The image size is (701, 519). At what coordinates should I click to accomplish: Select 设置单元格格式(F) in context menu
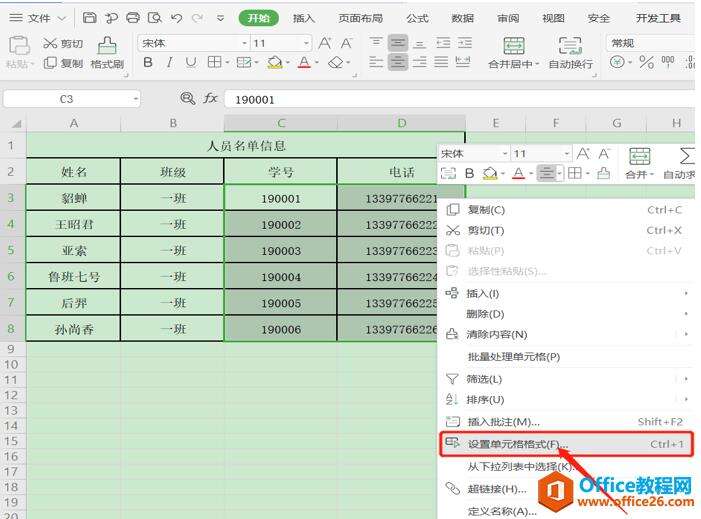pyautogui.click(x=517, y=443)
